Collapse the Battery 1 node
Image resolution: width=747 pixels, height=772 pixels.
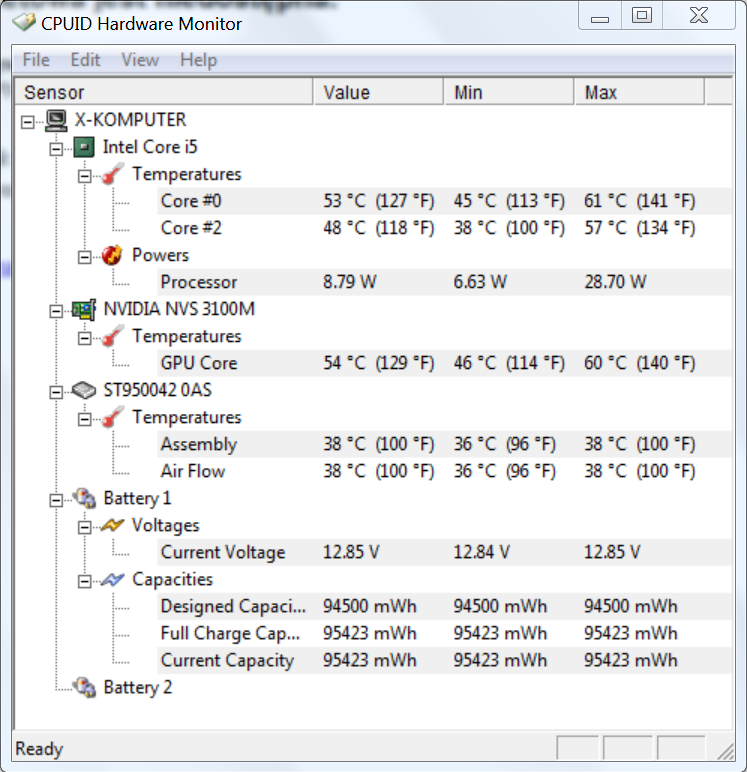[56, 500]
